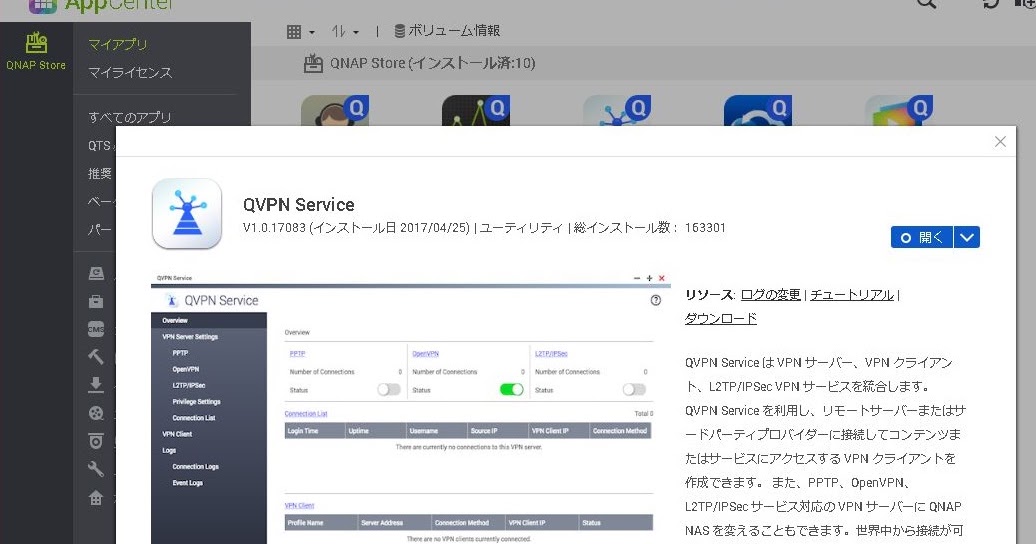
Task: Select マイアプリ in the sidebar
Action: [x=118, y=44]
